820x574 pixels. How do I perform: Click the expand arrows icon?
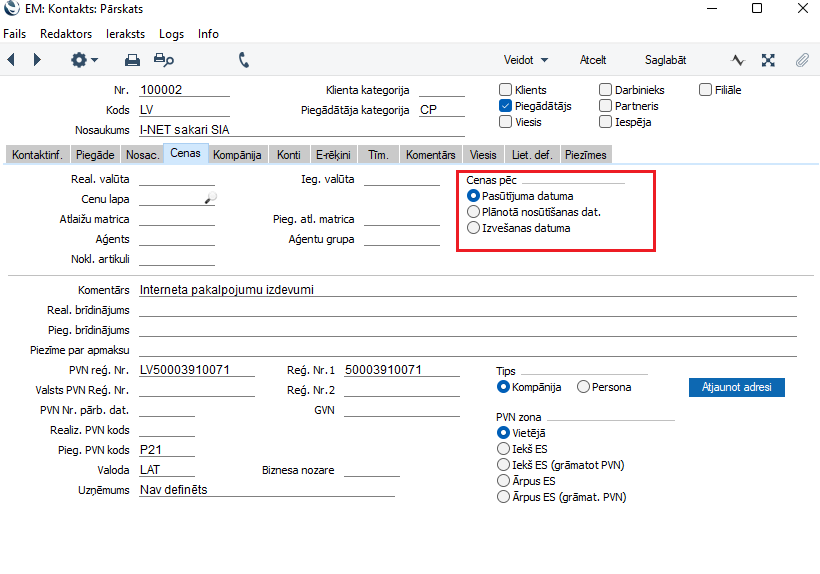point(768,60)
